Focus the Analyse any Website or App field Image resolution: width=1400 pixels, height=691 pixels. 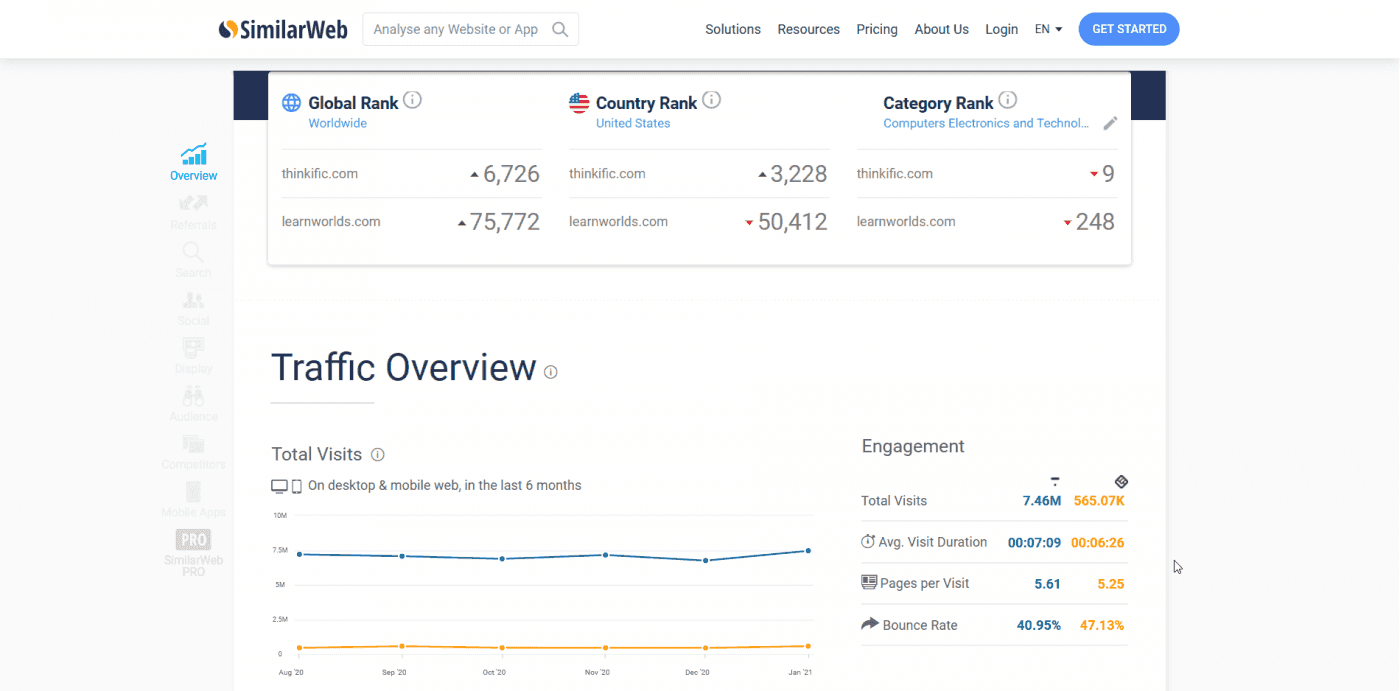pos(470,29)
